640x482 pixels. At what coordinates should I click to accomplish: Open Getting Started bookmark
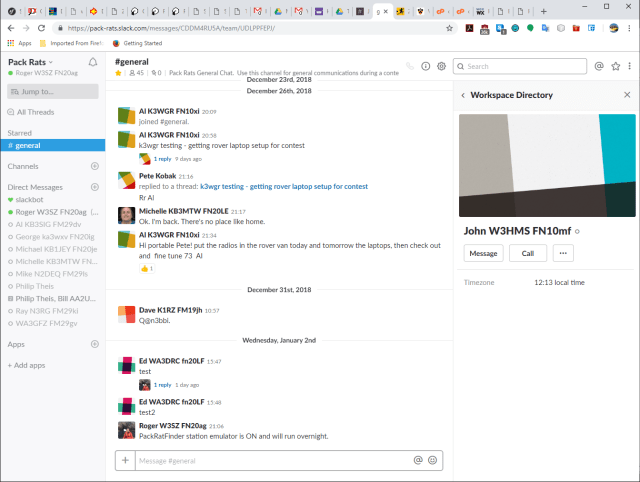click(138, 43)
